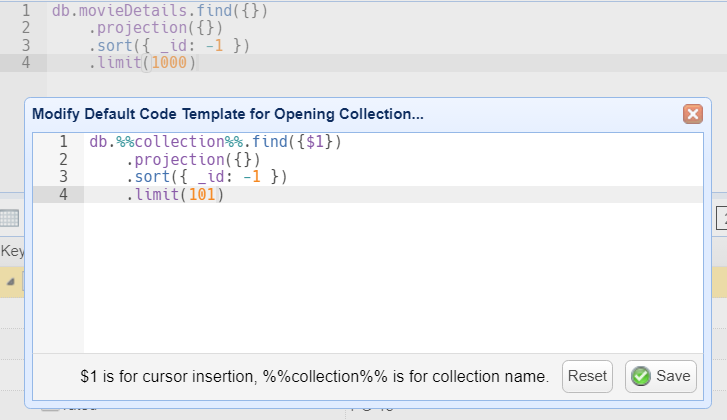Click the Key column header
This screenshot has width=727, height=420.
pos(12,251)
